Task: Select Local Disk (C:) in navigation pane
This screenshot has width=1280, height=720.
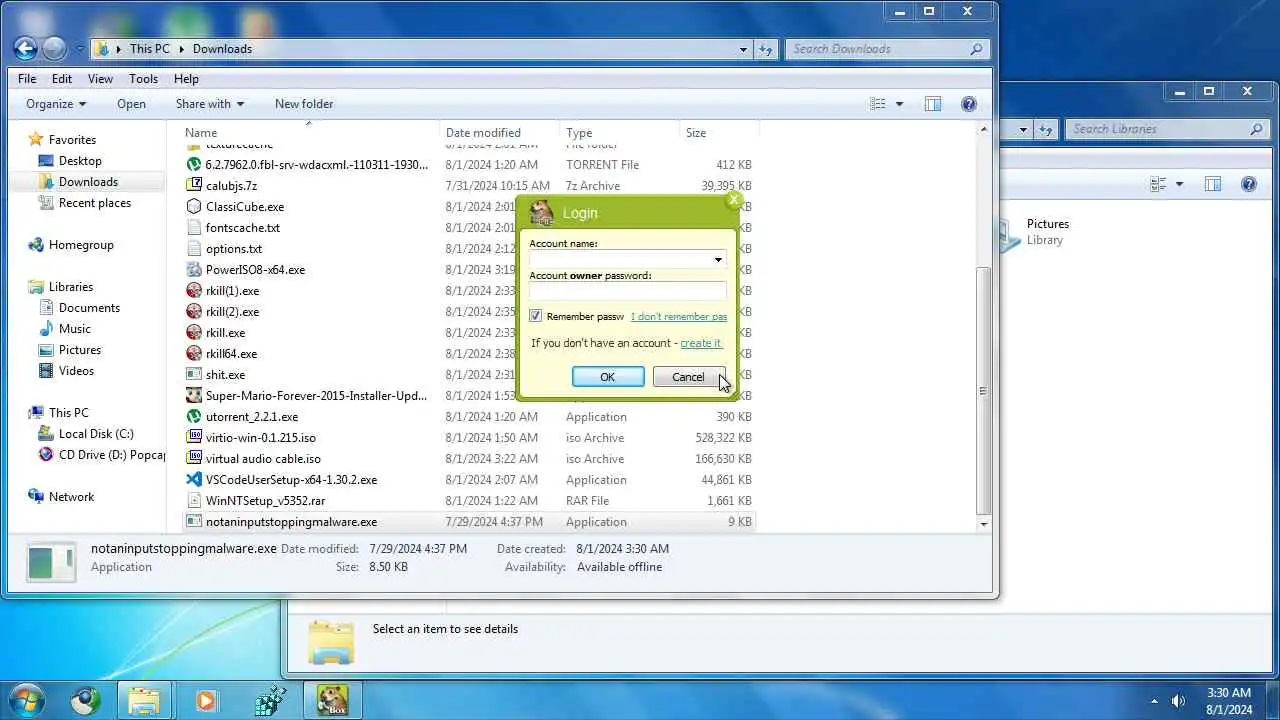Action: [96, 434]
